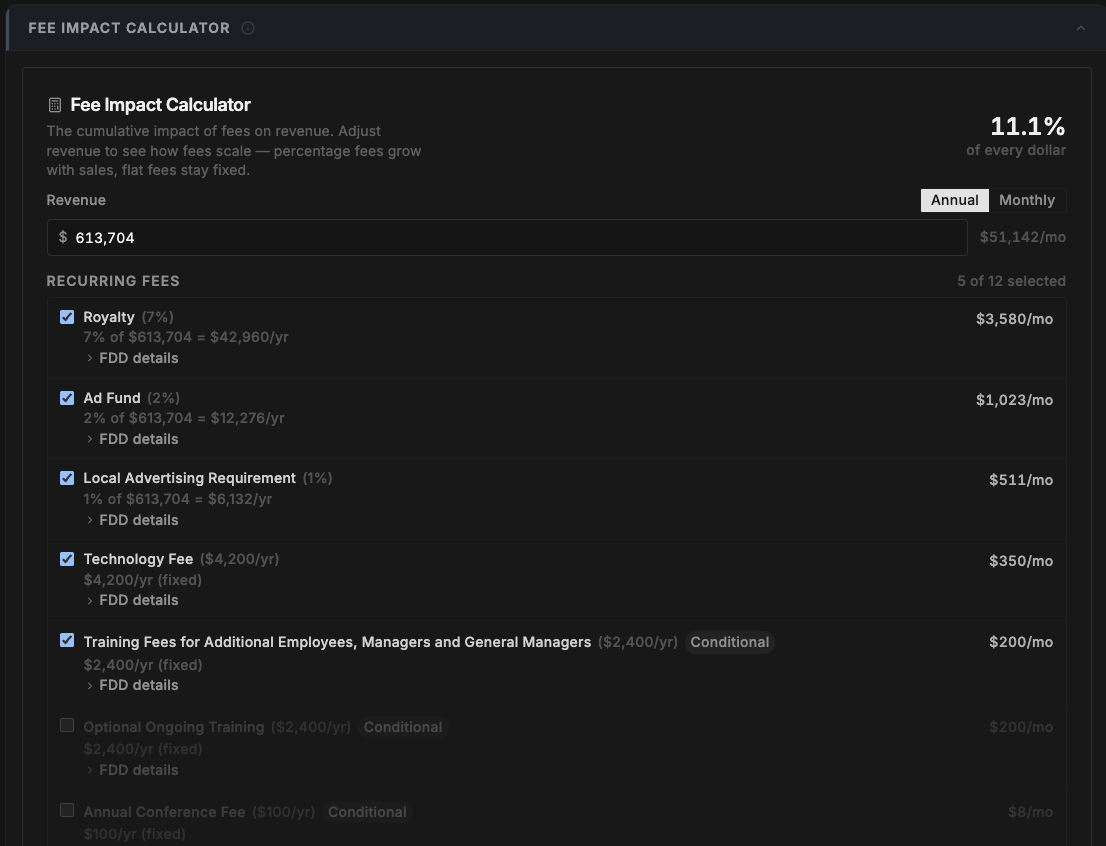Click the $511/mo Local Advertising amount
The width and height of the screenshot is (1106, 846).
click(1020, 481)
